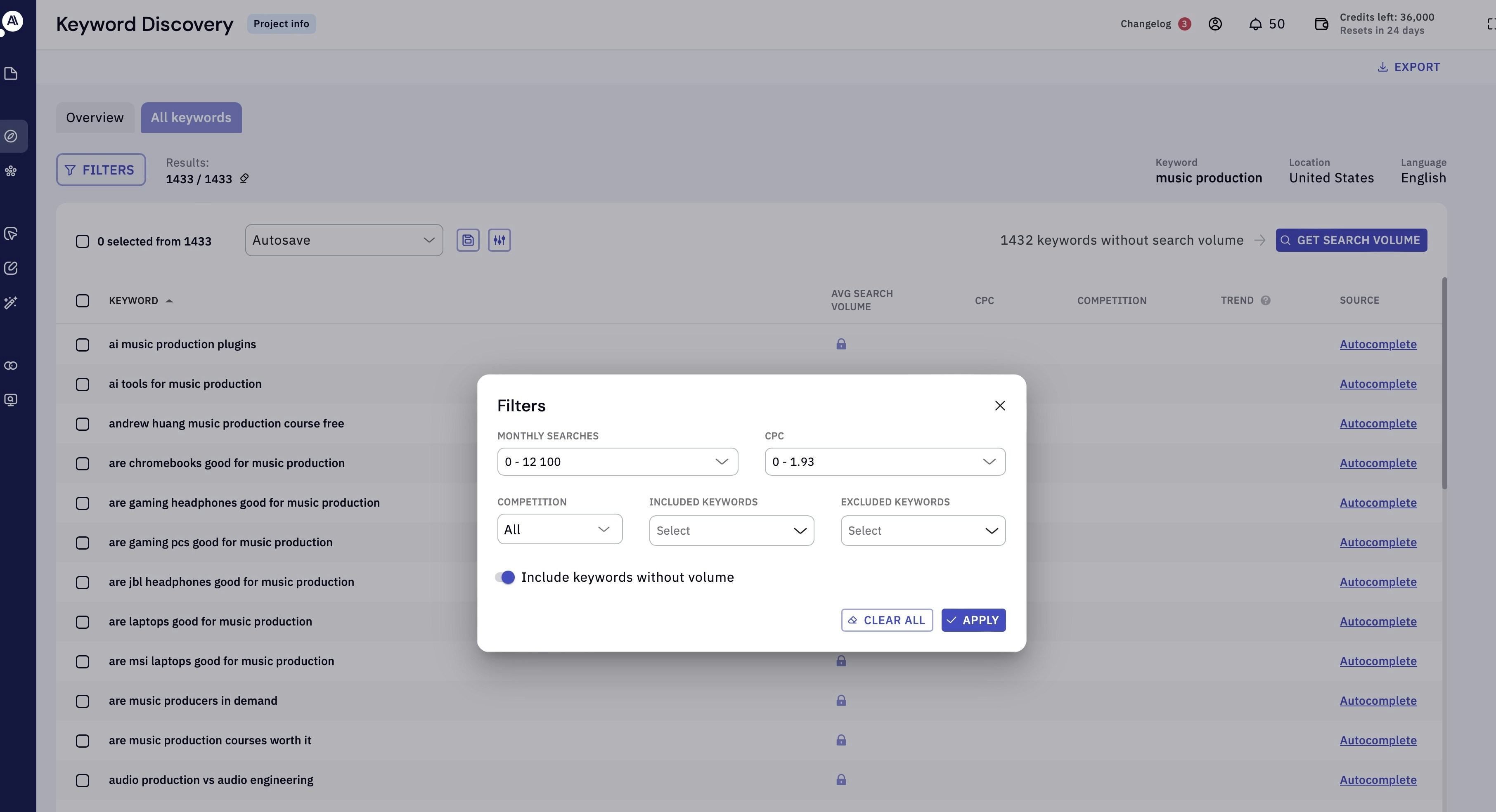Check the ai music production plugins checkbox

(x=83, y=345)
